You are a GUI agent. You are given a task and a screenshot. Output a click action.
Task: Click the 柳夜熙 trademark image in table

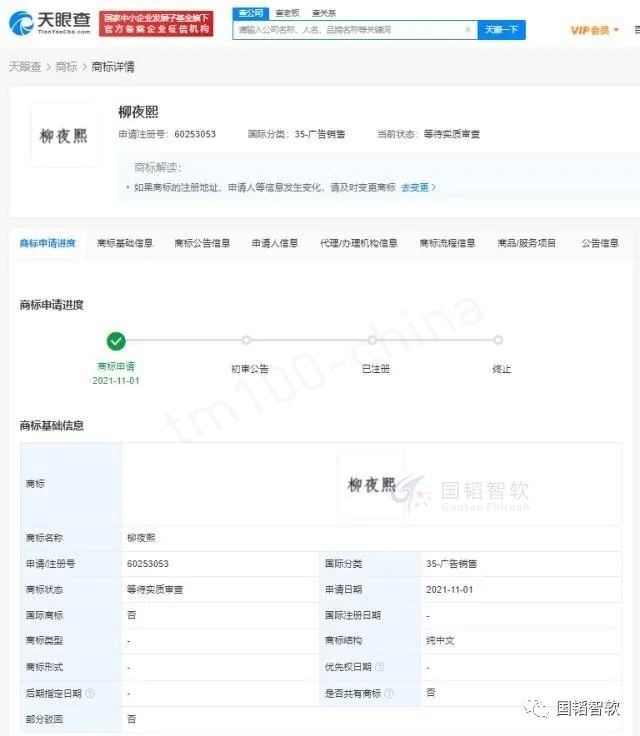coord(372,485)
